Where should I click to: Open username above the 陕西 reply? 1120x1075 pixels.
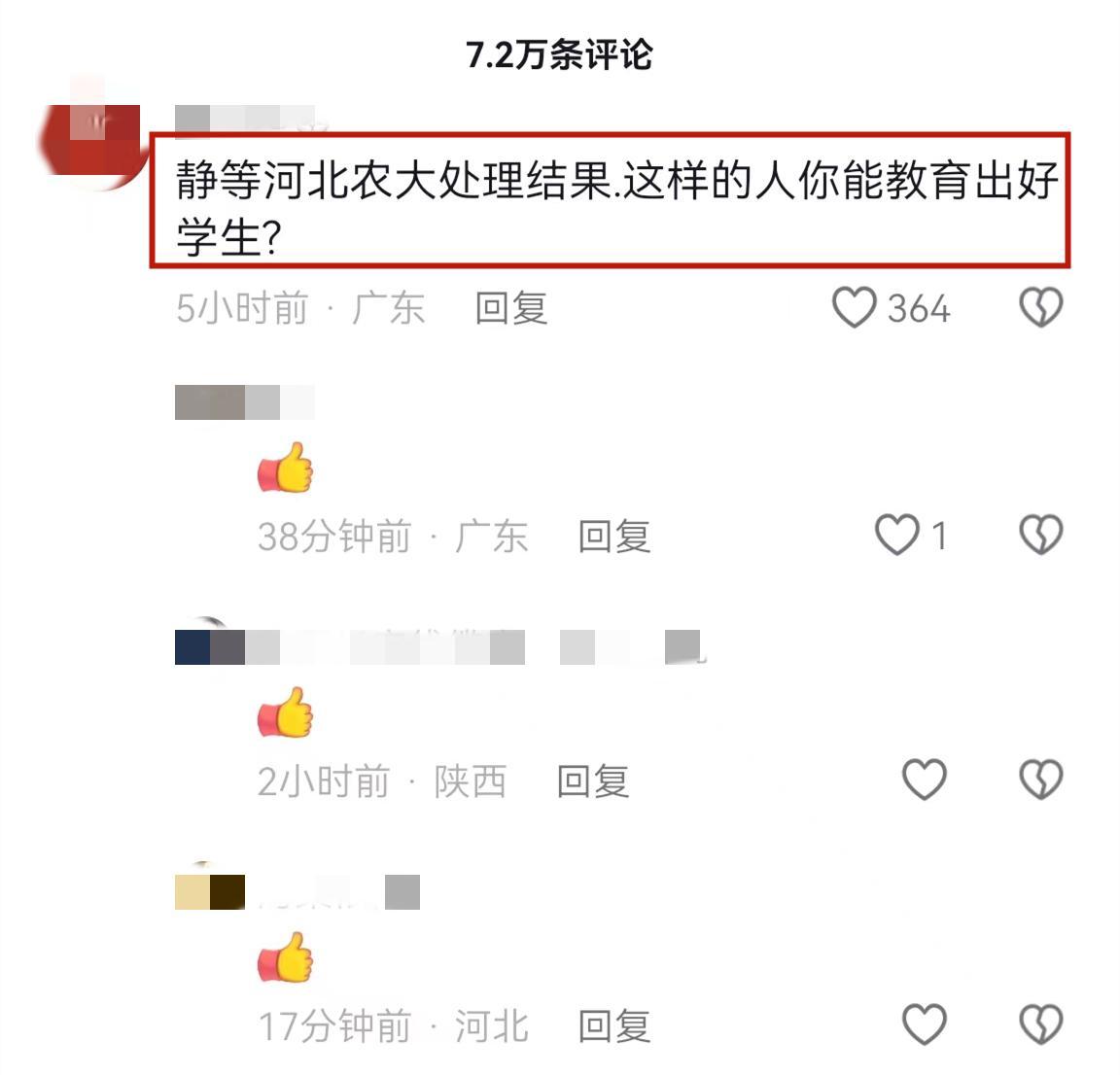tap(439, 647)
